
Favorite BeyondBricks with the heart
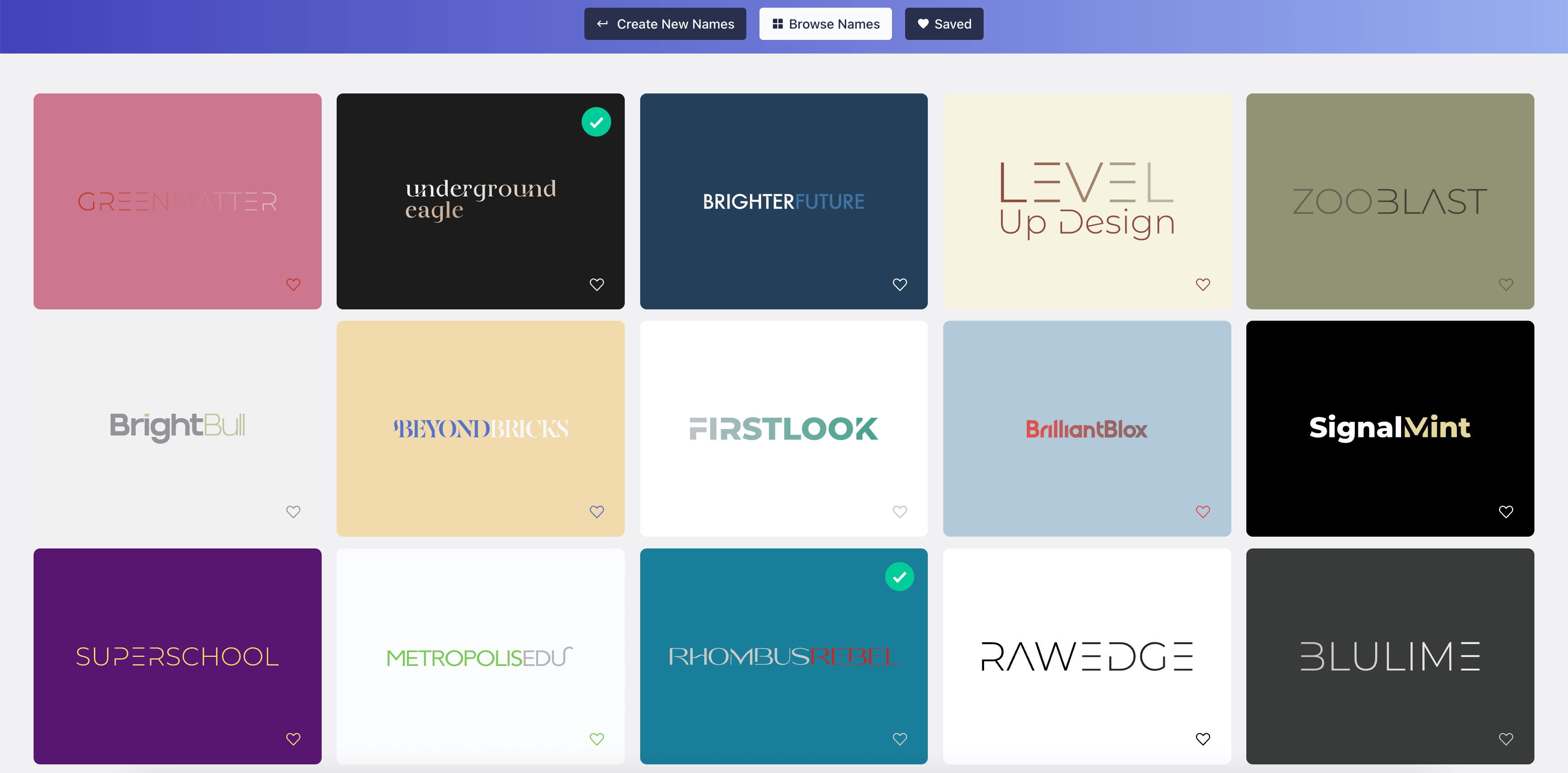(597, 512)
